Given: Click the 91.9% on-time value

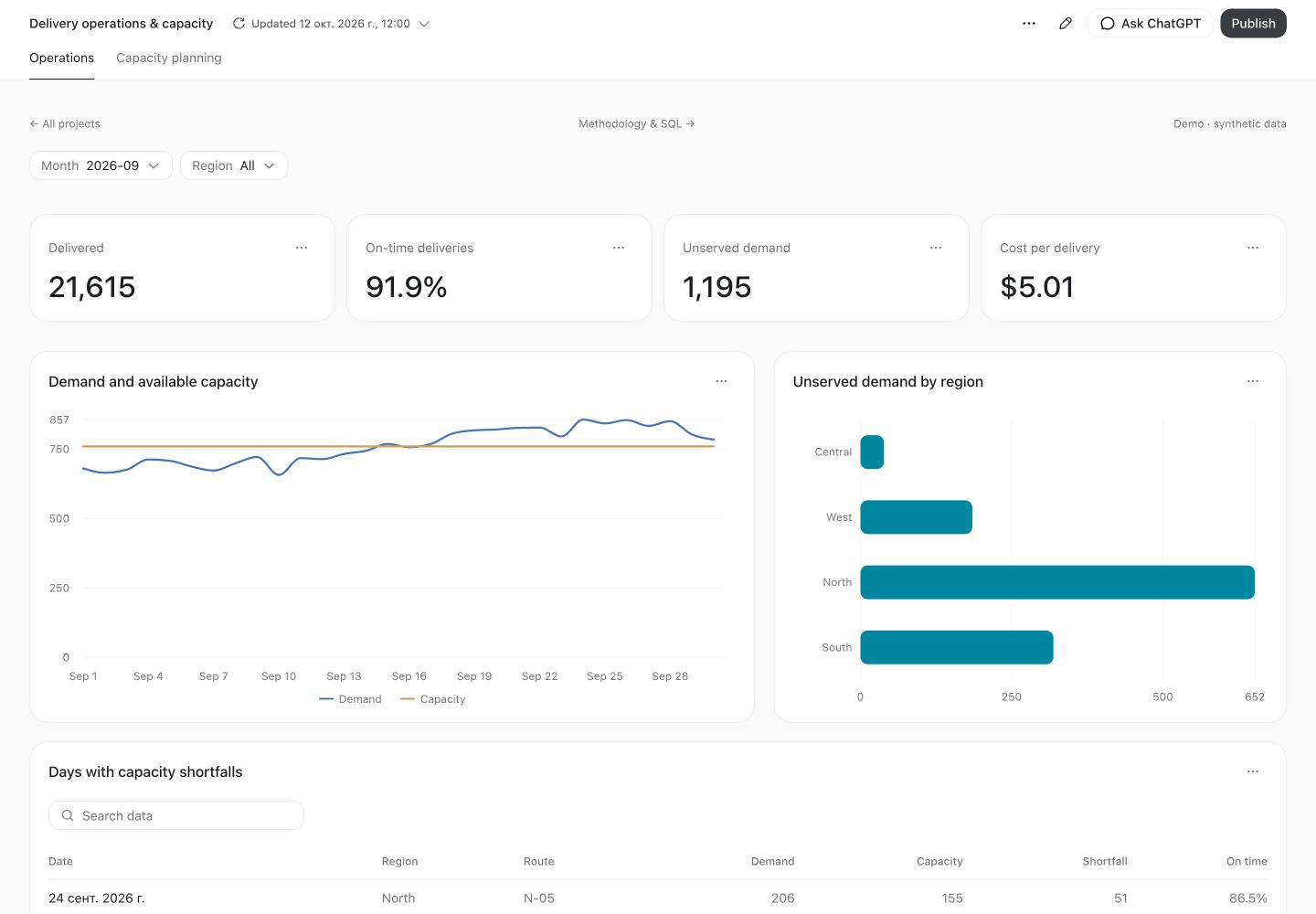Looking at the screenshot, I should click(x=407, y=287).
